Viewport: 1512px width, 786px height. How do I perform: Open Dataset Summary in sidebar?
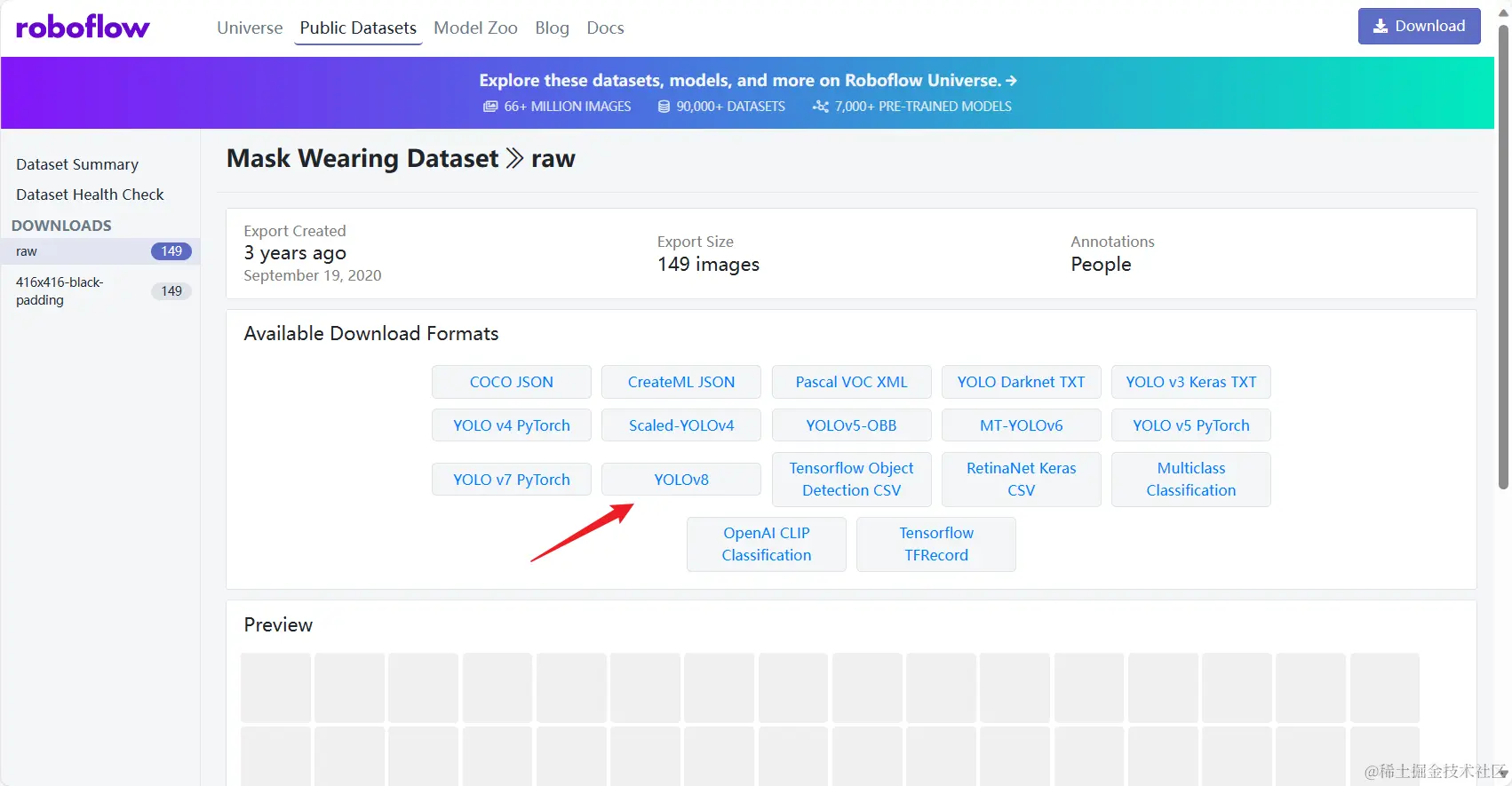77,164
